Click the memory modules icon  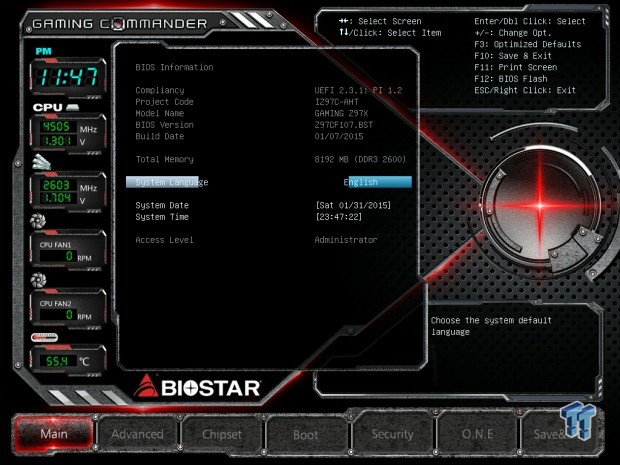tap(42, 162)
